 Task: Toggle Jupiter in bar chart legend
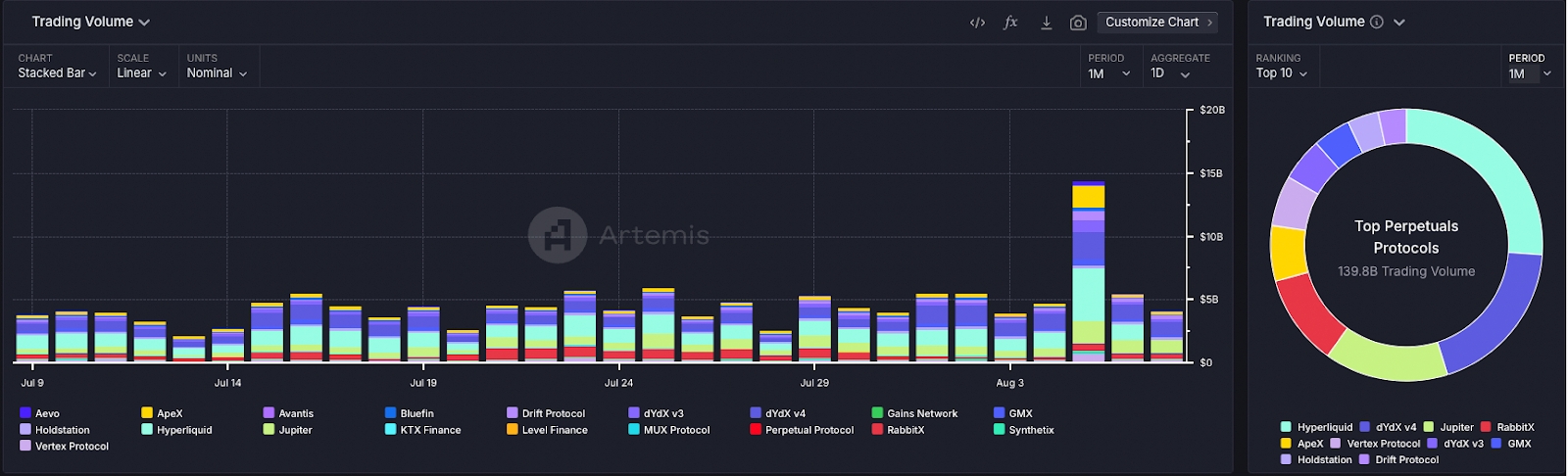[287, 430]
